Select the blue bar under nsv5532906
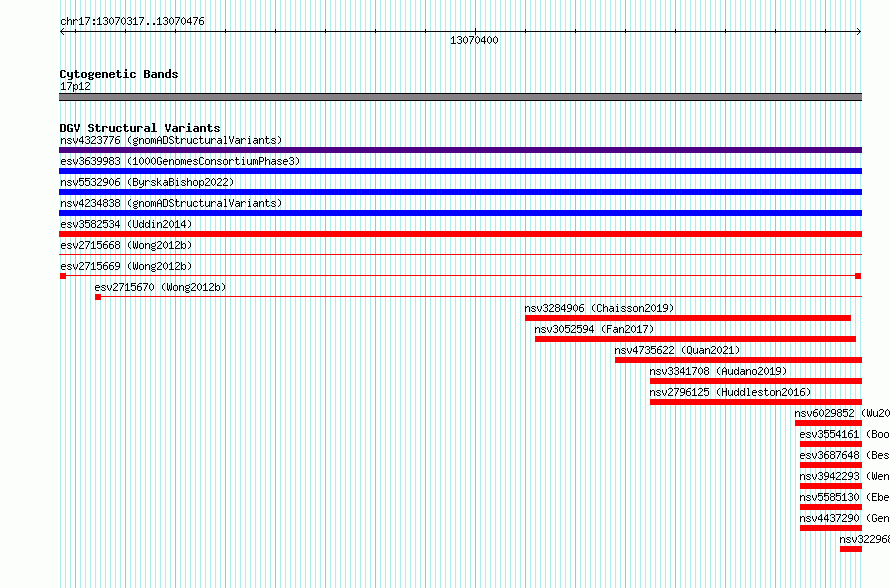The image size is (890, 588). click(460, 192)
